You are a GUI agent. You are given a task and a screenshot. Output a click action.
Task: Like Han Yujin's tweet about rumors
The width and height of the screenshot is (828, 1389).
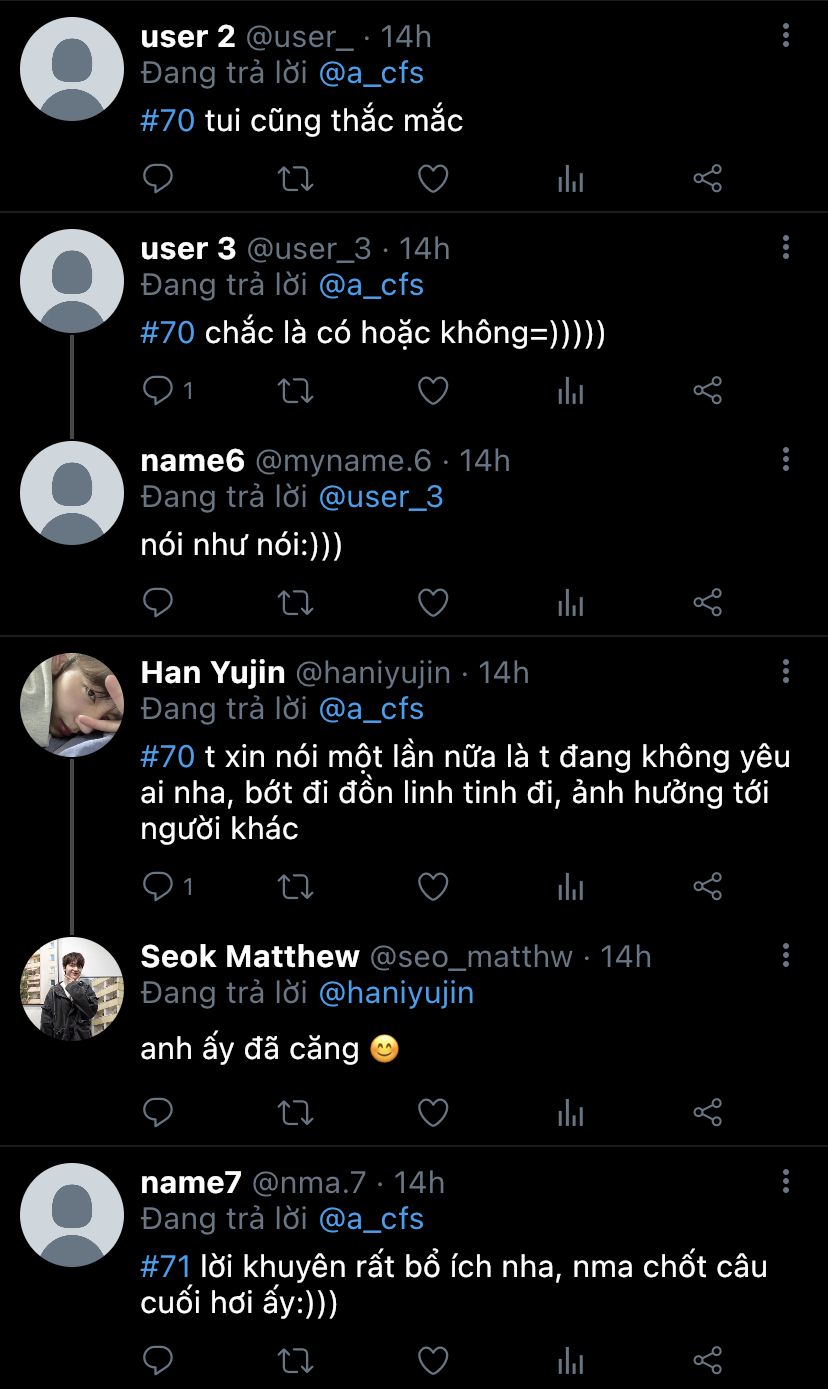[x=432, y=887]
